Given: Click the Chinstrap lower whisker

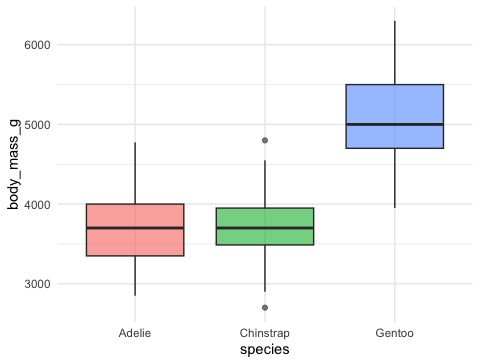Looking at the screenshot, I should (x=265, y=269).
